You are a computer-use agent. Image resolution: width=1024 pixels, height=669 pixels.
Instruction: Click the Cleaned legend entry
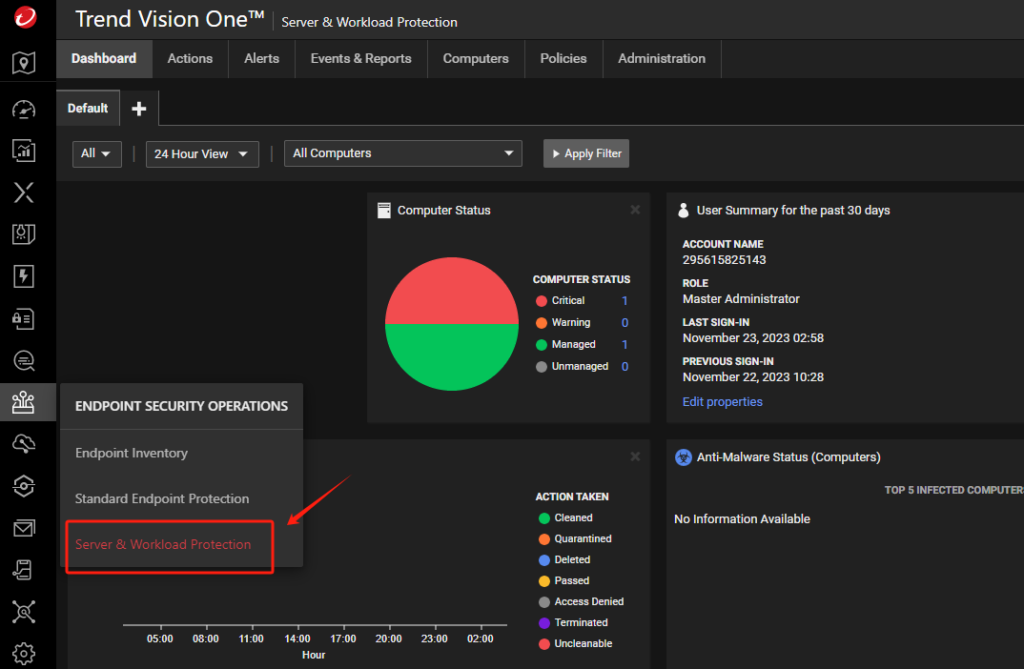pyautogui.click(x=566, y=518)
